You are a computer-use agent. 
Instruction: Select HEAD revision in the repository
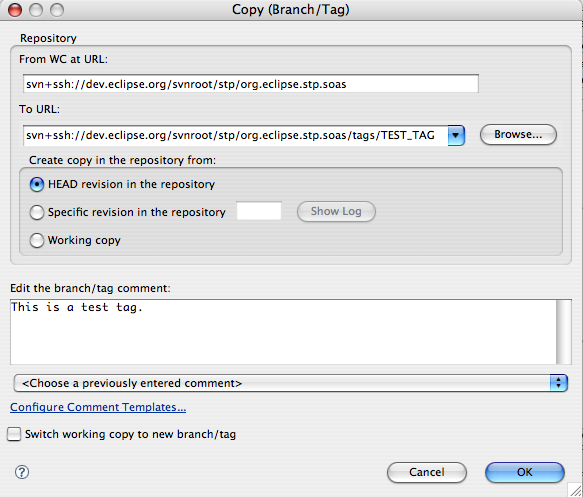click(37, 184)
